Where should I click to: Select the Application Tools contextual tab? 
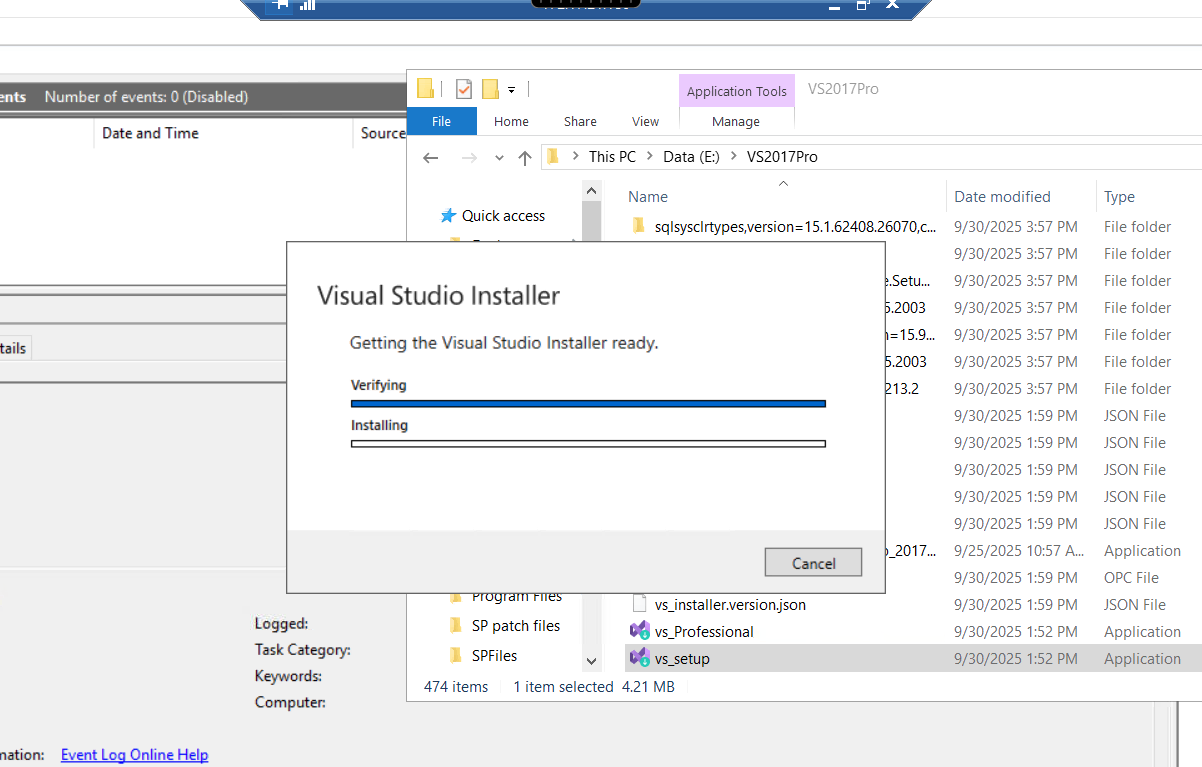(736, 91)
